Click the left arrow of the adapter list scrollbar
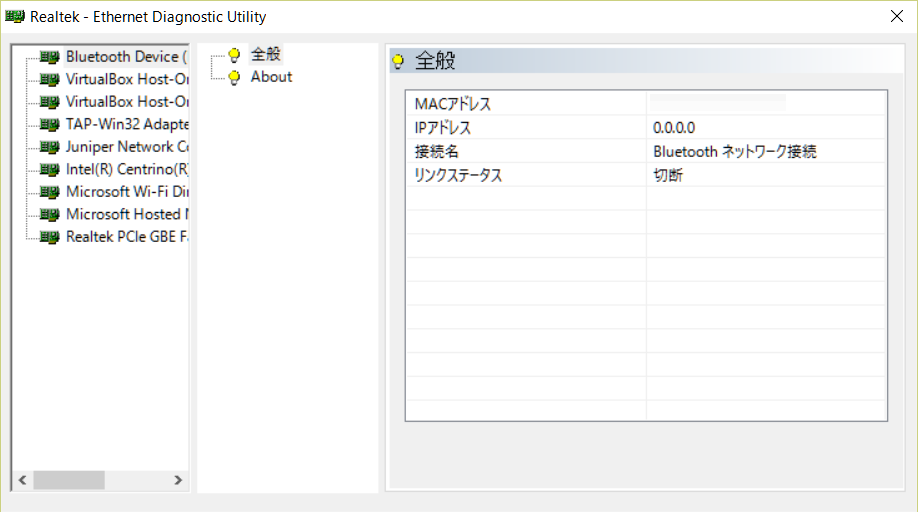 [x=22, y=480]
